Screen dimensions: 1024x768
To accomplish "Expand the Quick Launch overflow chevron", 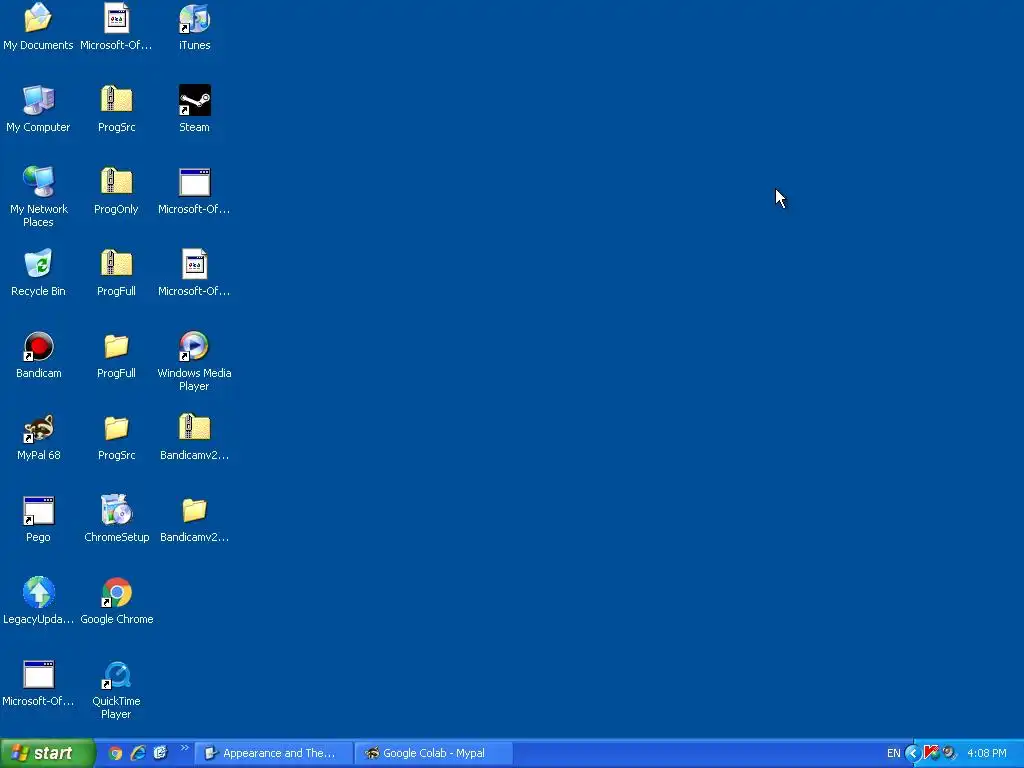I will point(184,748).
